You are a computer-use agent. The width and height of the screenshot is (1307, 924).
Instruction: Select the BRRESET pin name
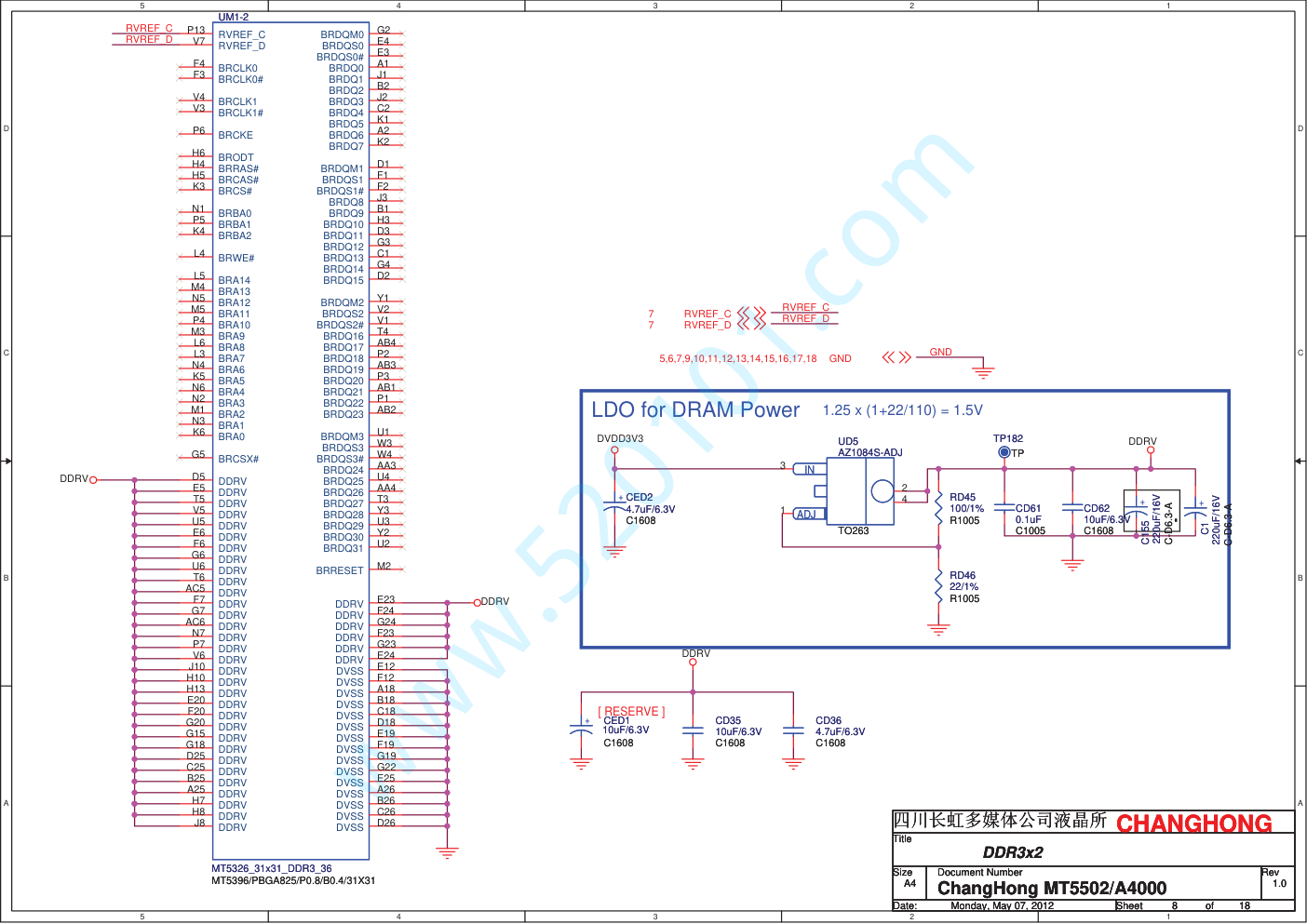pyautogui.click(x=340, y=571)
